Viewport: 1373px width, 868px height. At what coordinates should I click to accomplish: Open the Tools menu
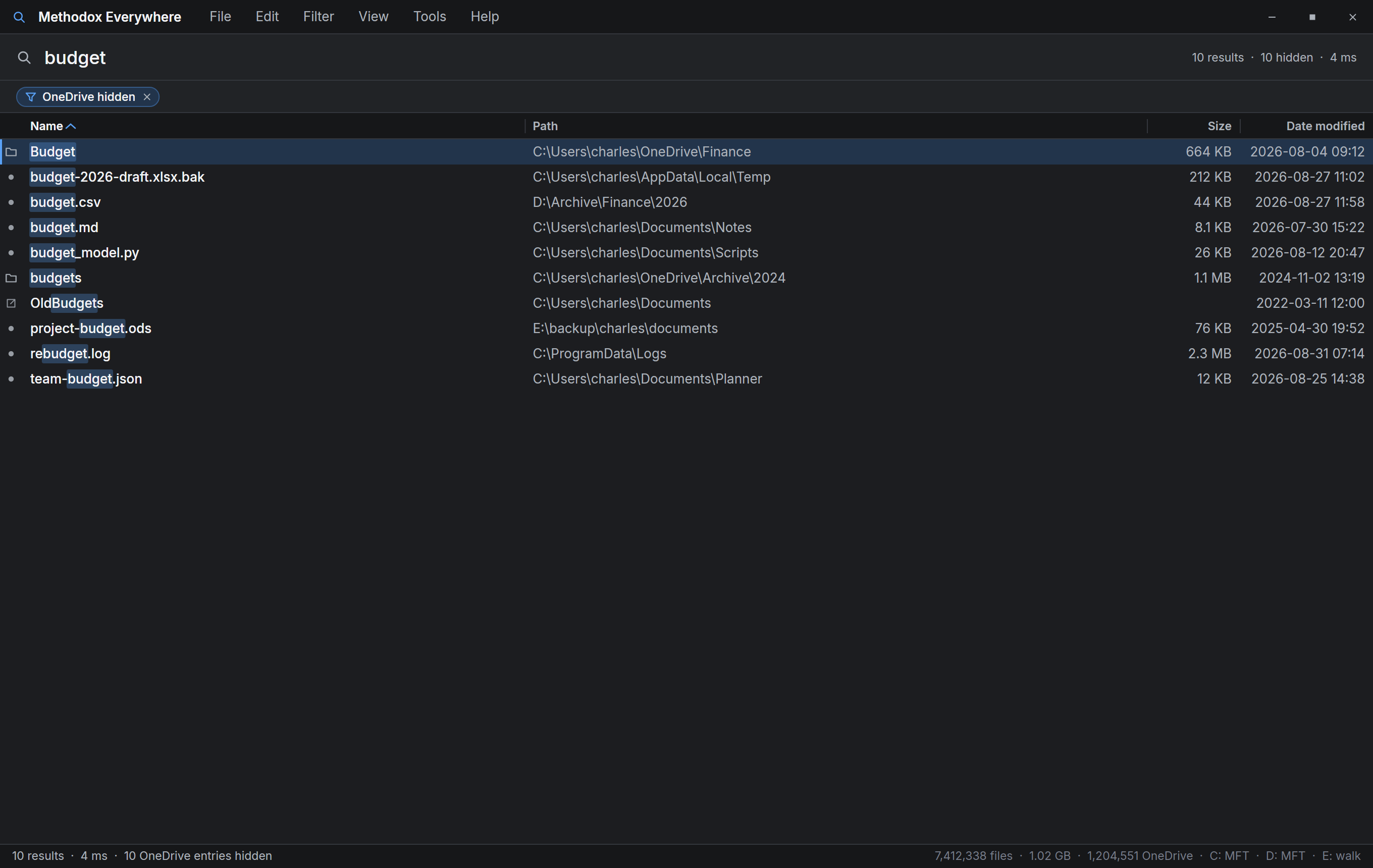[x=430, y=17]
